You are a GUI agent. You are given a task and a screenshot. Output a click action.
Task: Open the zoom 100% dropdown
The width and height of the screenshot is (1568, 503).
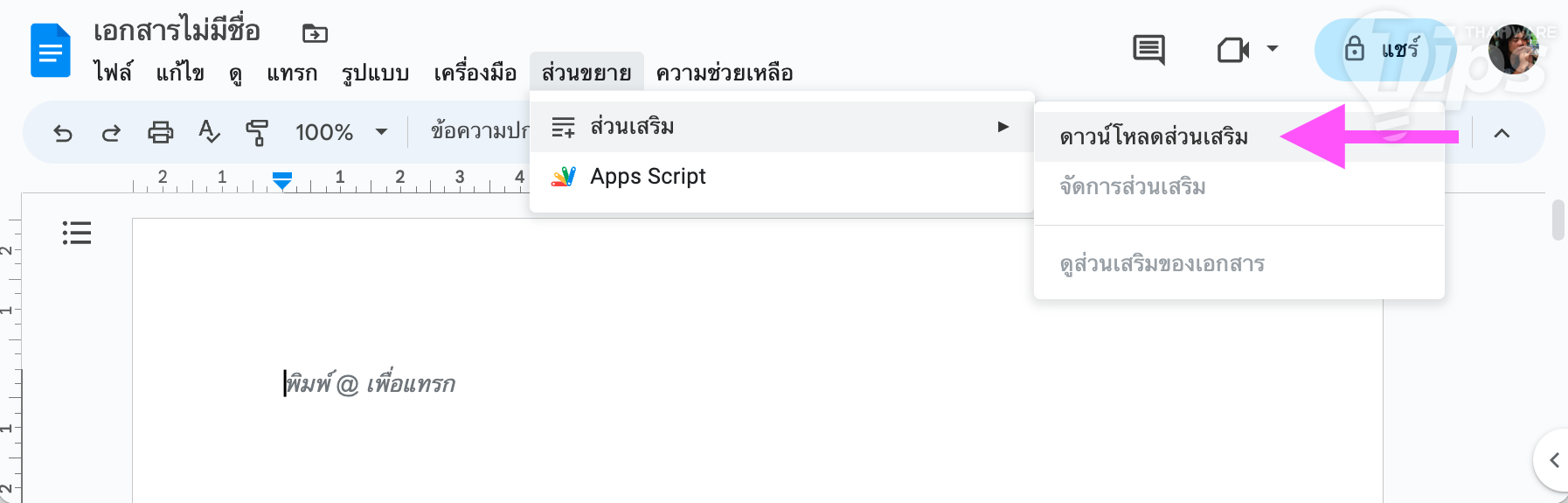tap(341, 133)
